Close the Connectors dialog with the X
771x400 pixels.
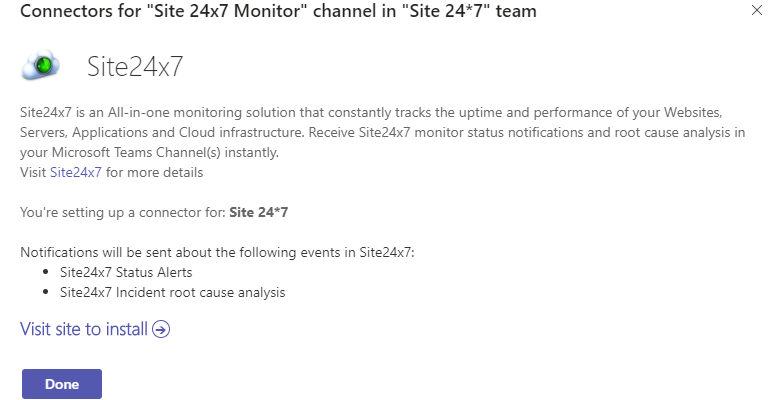tap(756, 10)
